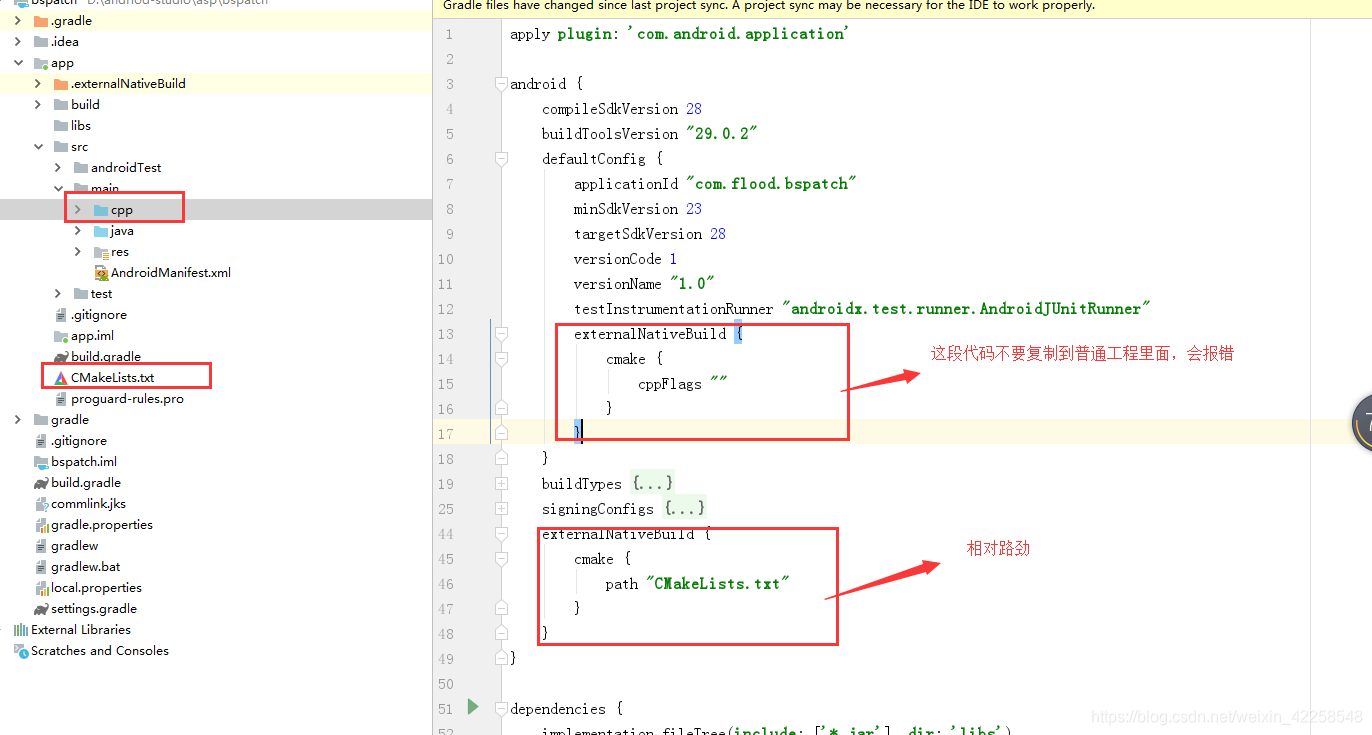This screenshot has height=735, width=1372.
Task: Collapse the app module node
Action: pyautogui.click(x=18, y=63)
